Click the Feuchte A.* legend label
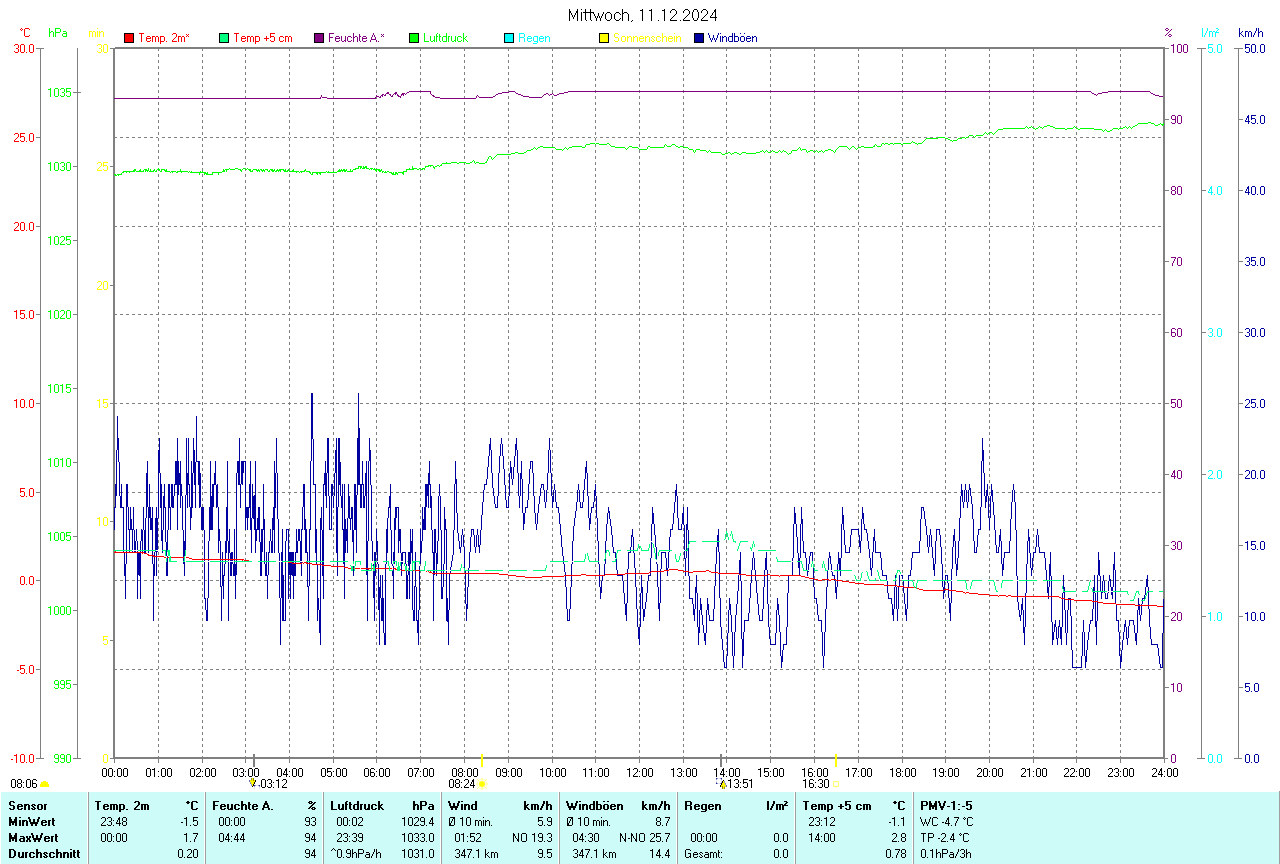1280x864 pixels. [357, 38]
